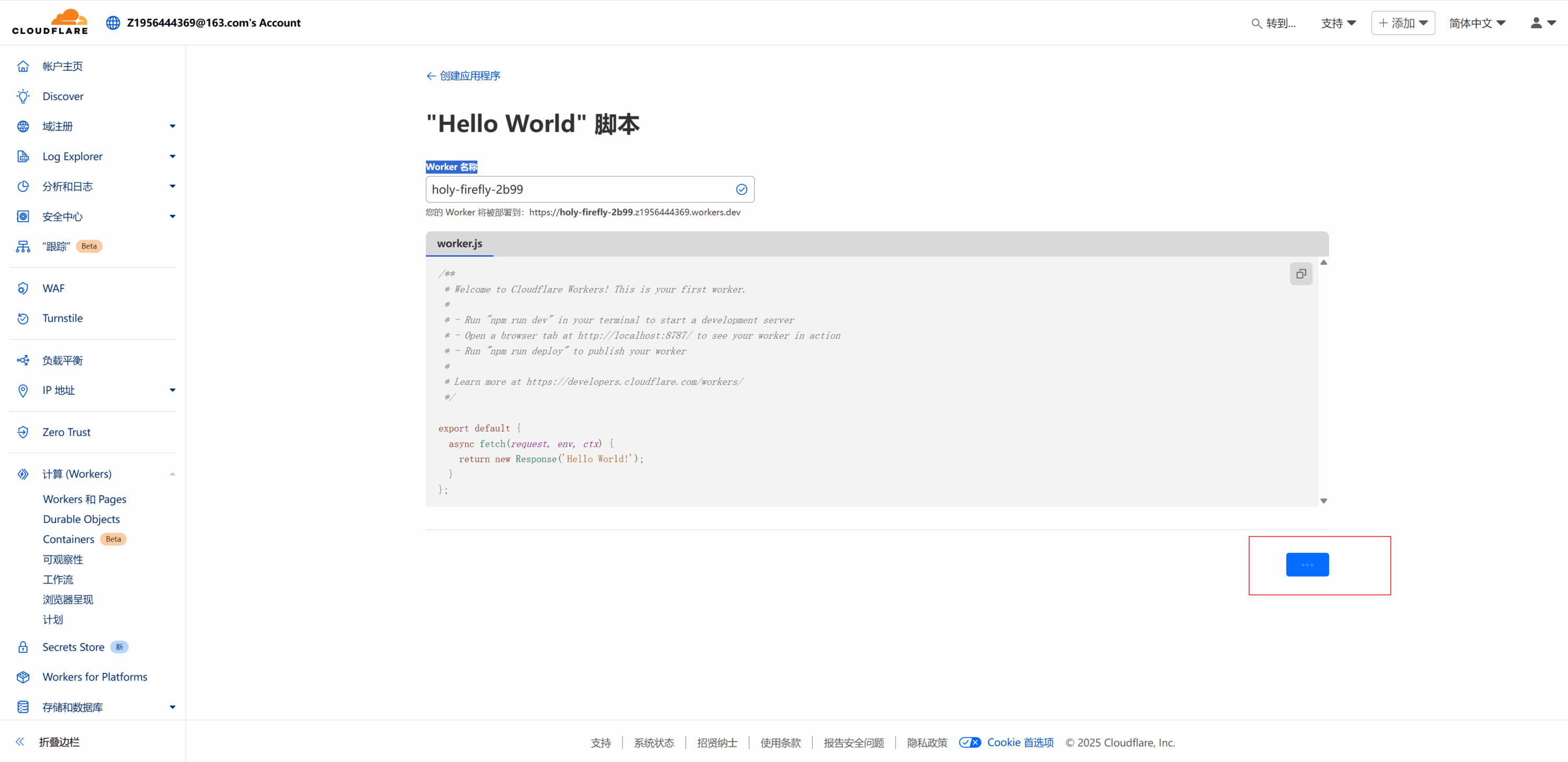Open the 简体中文 language dropdown
The width and height of the screenshot is (1568, 762).
1477,23
